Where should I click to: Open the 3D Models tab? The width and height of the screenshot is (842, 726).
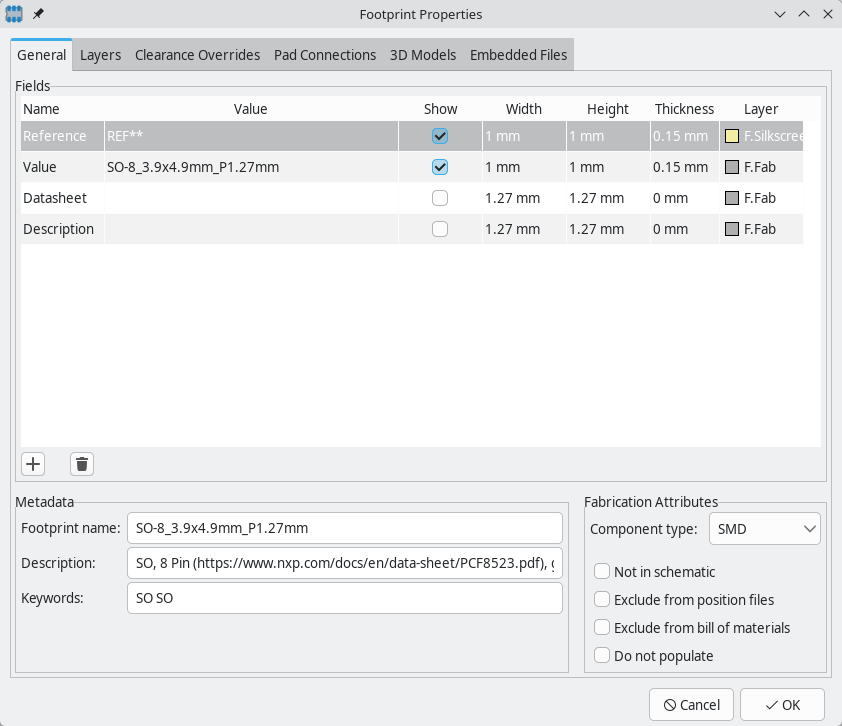(422, 55)
